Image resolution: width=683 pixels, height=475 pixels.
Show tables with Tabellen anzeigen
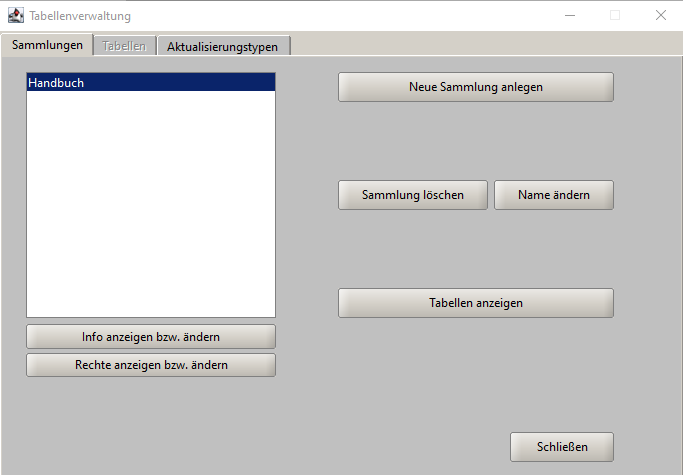pyautogui.click(x=475, y=303)
